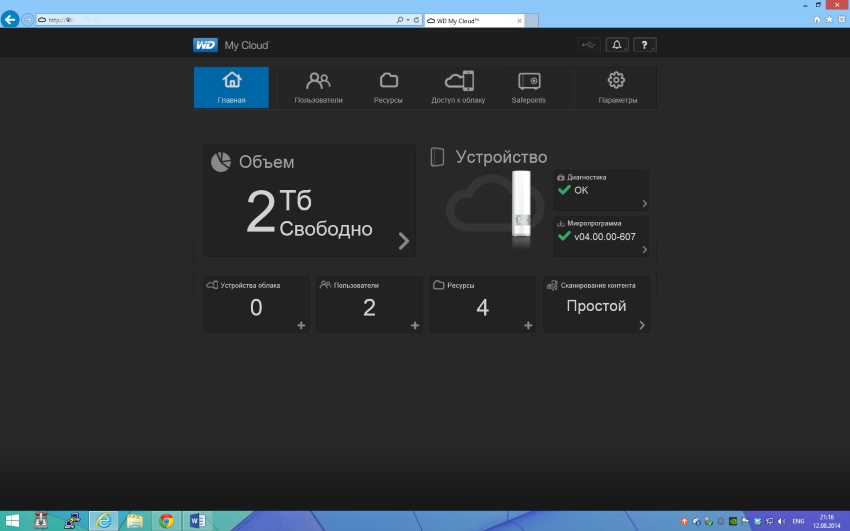The height and width of the screenshot is (531, 850).
Task: Click the Простой scan status text
Action: pos(596,306)
